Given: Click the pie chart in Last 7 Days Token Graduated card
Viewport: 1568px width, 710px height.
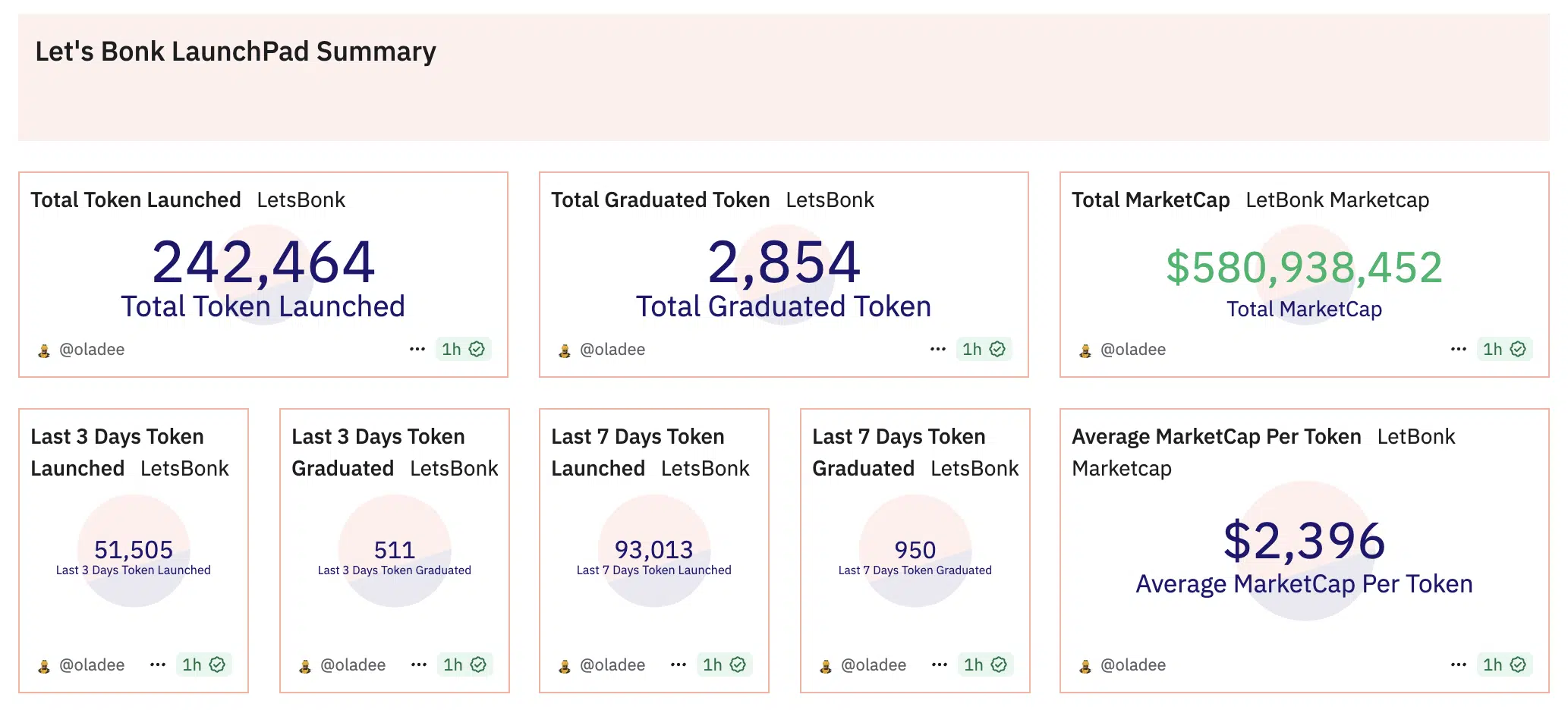Looking at the screenshot, I should click(915, 548).
